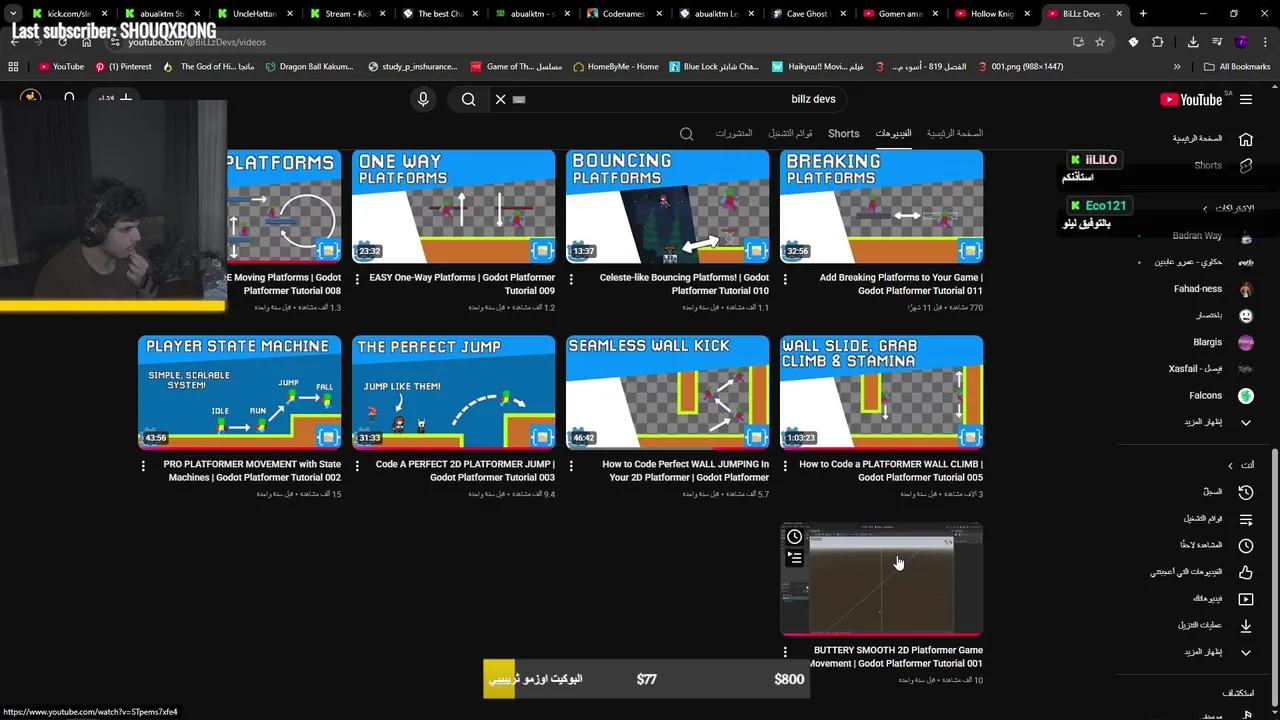
Task: Switch to the الصفحة الرئيسية channel tab
Action: point(954,133)
